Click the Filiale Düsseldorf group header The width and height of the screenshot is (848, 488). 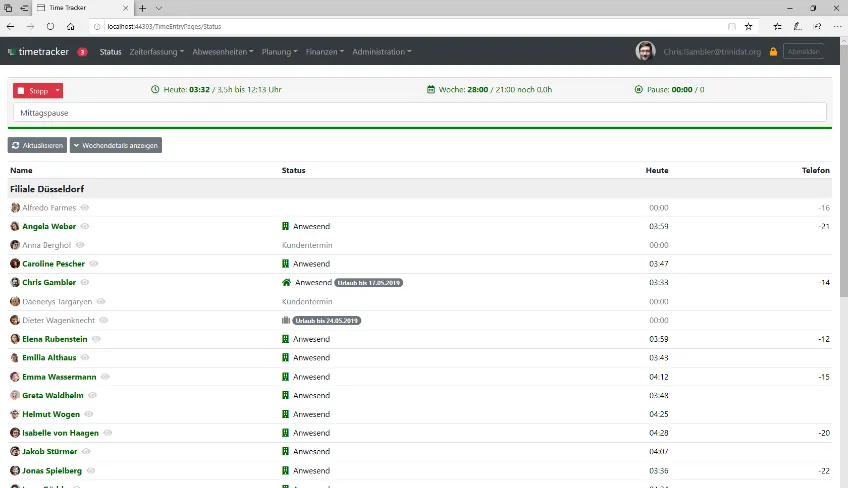[x=420, y=189]
